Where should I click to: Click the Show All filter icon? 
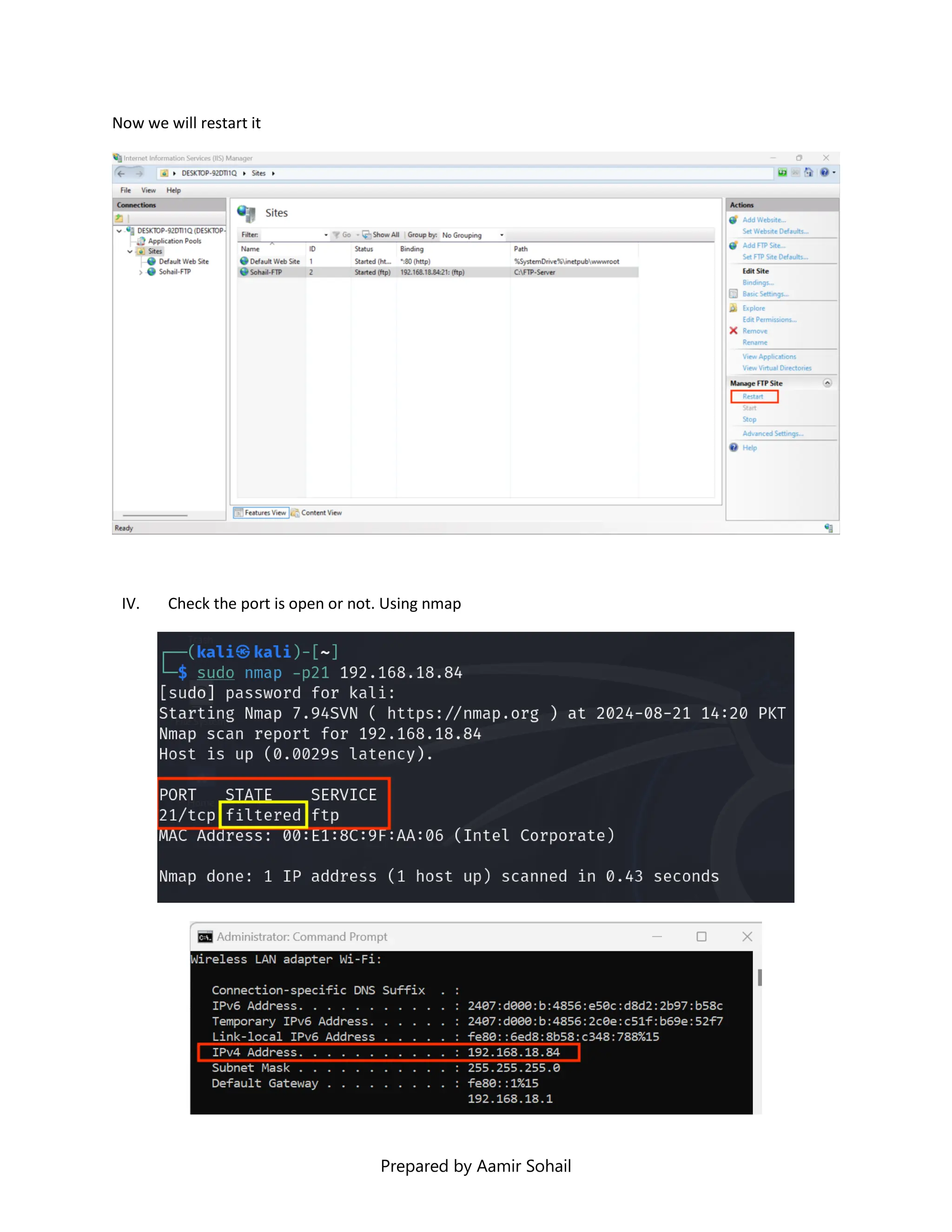[367, 235]
